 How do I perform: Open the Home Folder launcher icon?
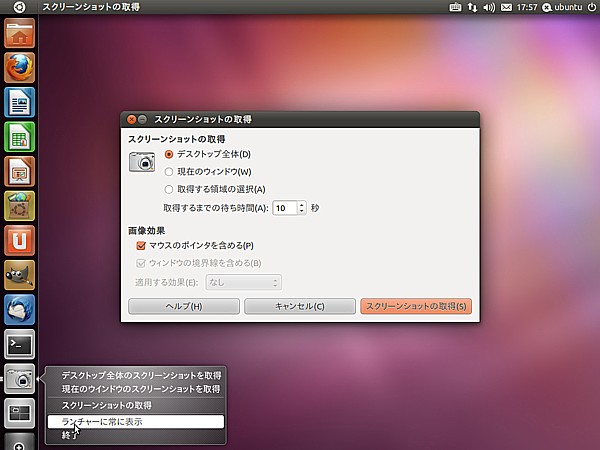pyautogui.click(x=20, y=33)
